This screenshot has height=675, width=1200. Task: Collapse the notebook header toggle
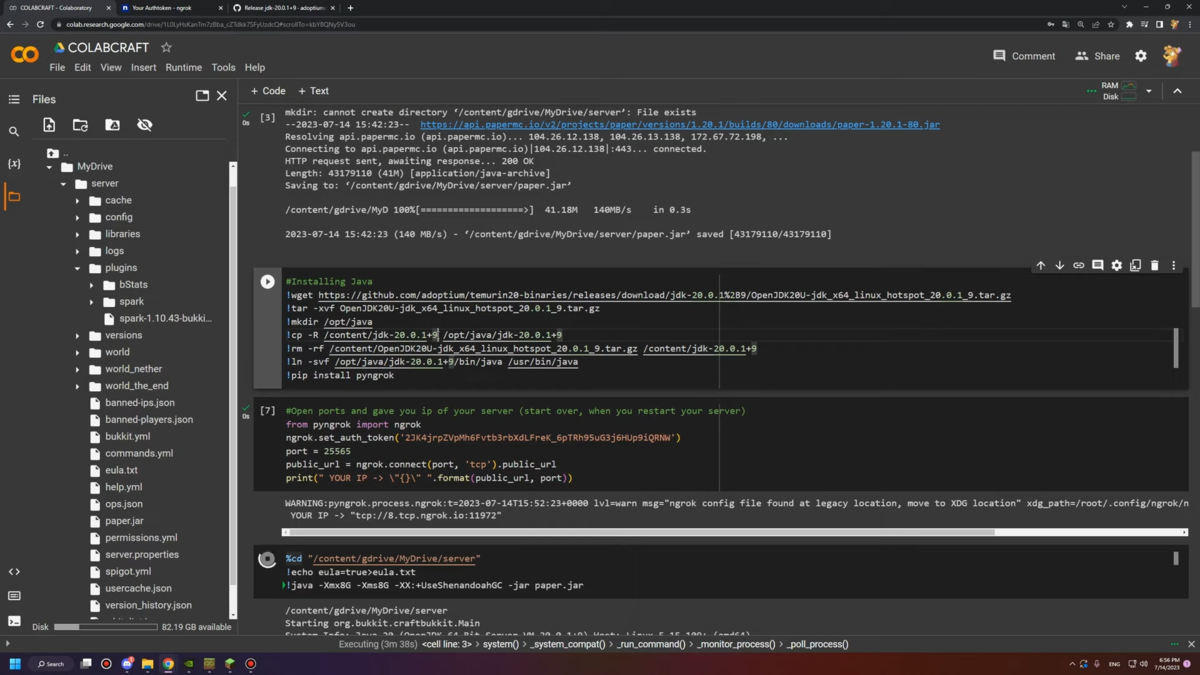(x=1177, y=91)
